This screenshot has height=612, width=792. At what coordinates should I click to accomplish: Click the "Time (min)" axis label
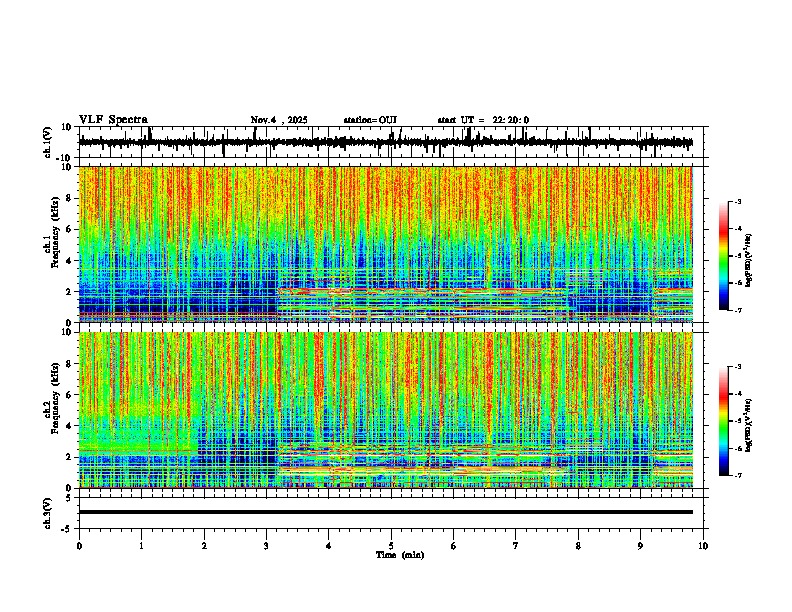400,555
